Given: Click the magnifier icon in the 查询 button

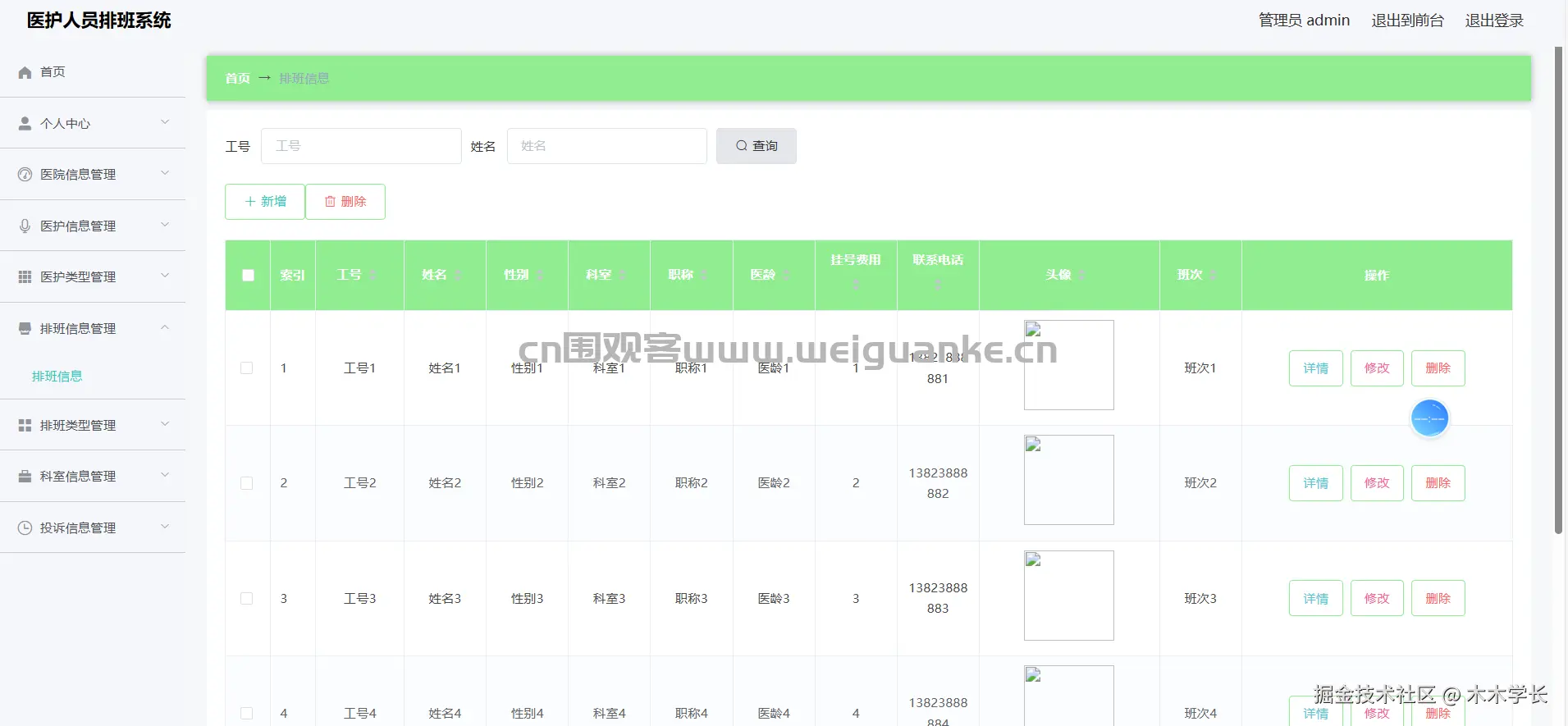Looking at the screenshot, I should (742, 145).
